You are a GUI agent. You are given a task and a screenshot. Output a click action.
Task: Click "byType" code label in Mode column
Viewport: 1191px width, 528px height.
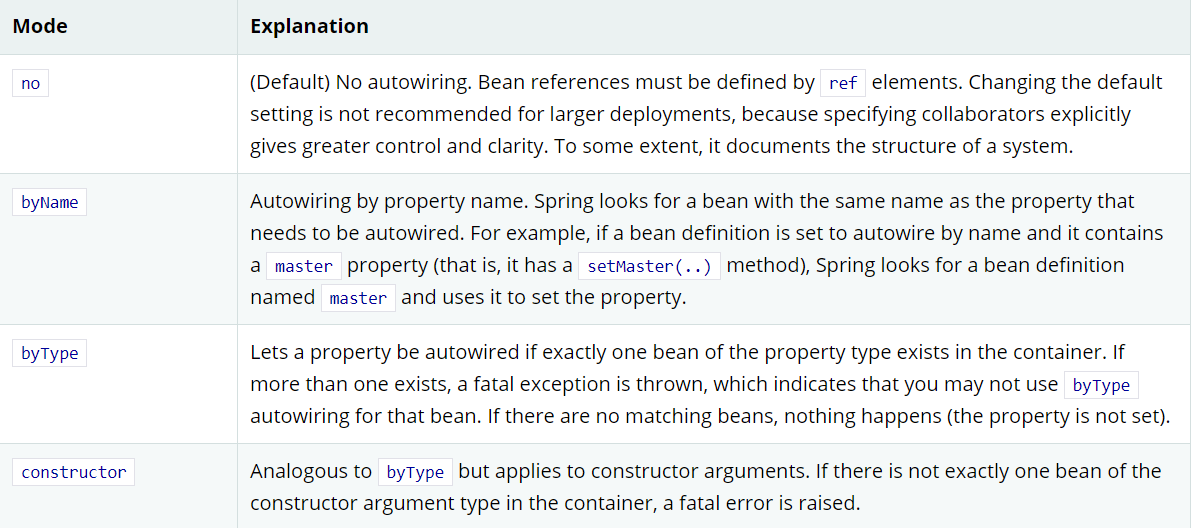50,354
